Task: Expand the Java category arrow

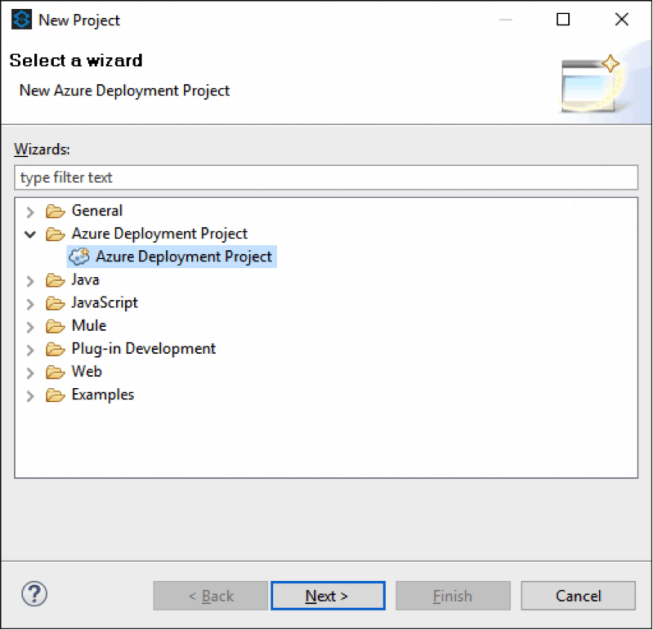Action: (30, 280)
